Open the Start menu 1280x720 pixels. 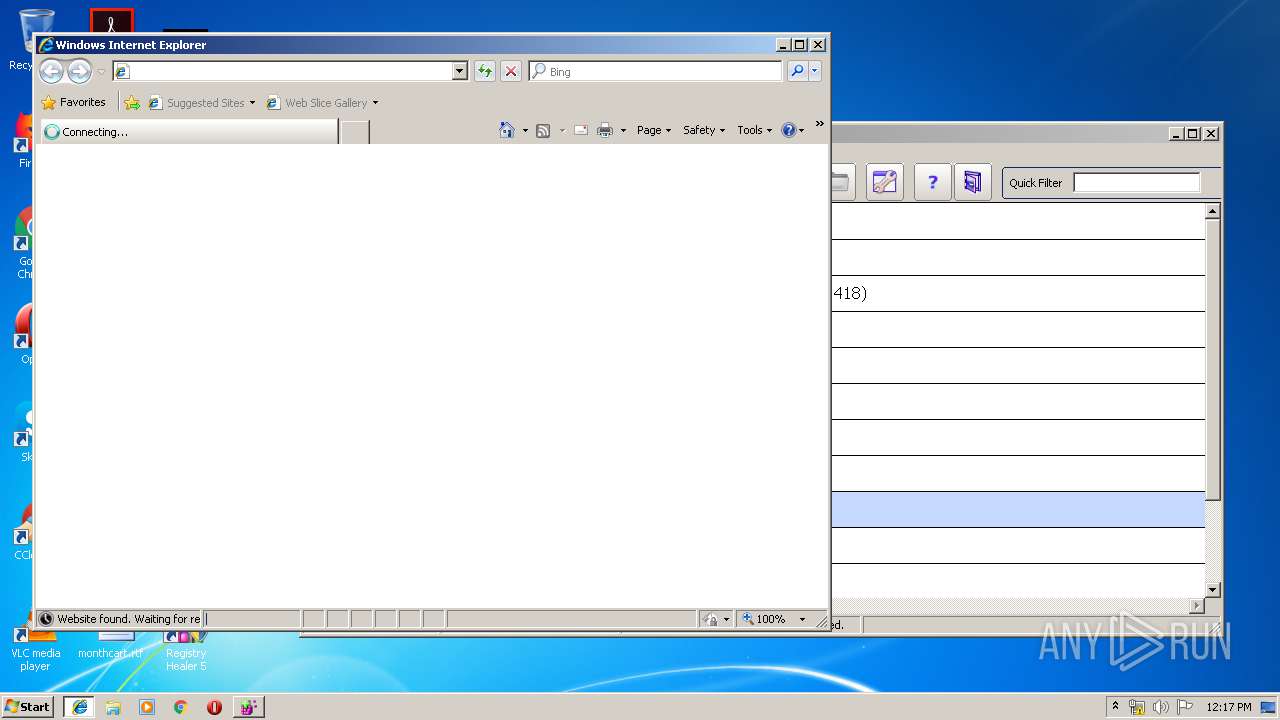pyautogui.click(x=27, y=706)
